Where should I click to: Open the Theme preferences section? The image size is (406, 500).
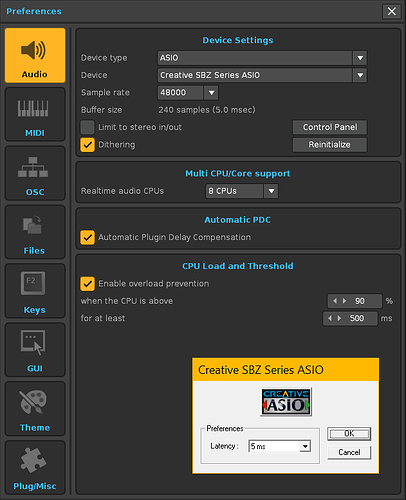pos(35,409)
